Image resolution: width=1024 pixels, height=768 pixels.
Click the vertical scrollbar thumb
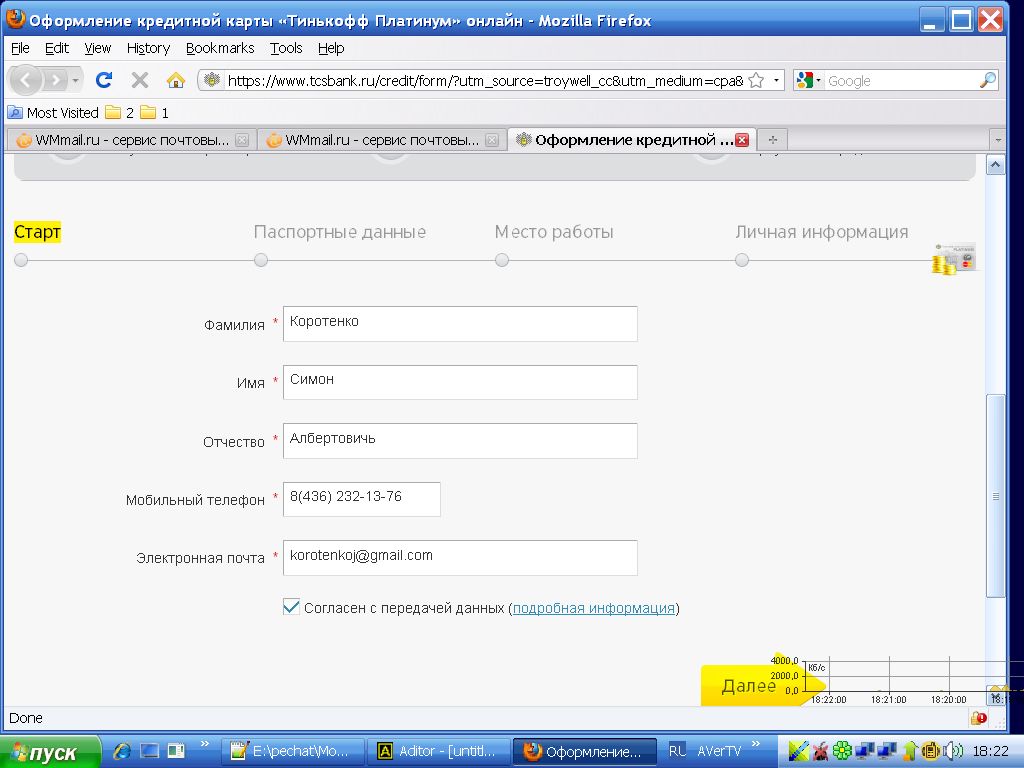(x=995, y=496)
